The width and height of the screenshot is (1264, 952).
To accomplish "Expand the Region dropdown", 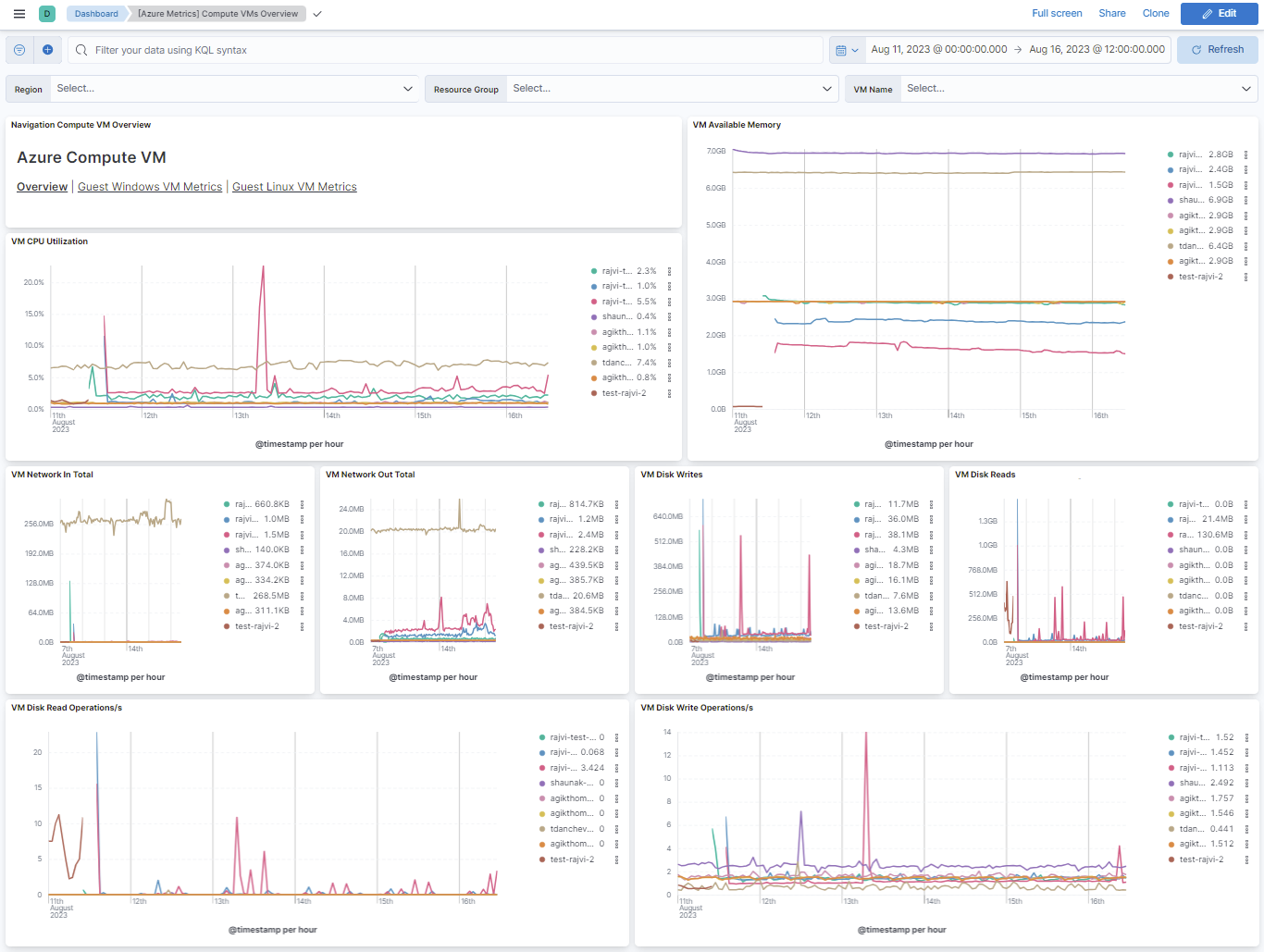I will (x=407, y=89).
